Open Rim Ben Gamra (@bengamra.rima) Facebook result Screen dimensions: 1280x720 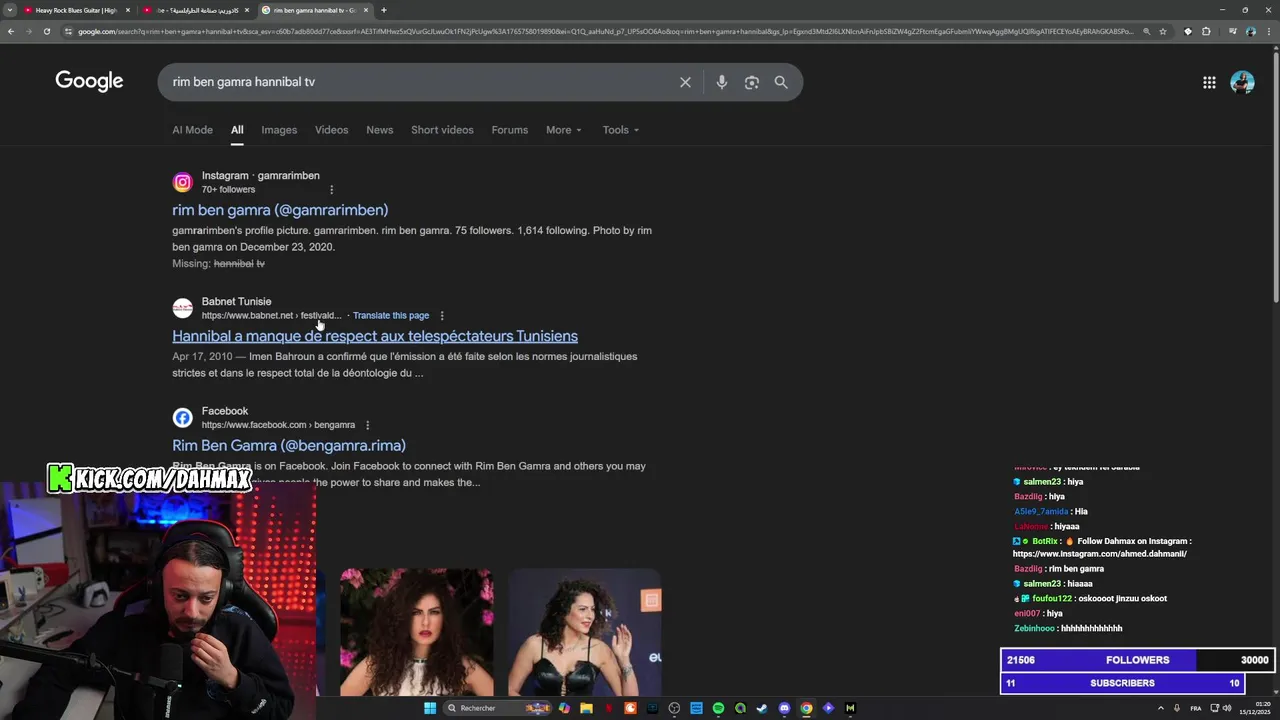[x=289, y=446]
